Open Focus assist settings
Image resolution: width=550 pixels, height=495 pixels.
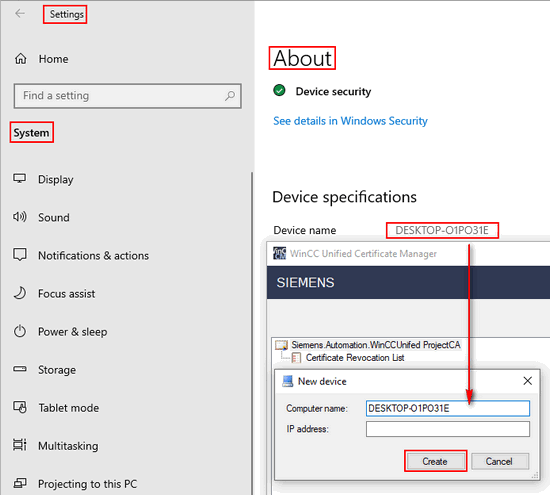pos(66,294)
